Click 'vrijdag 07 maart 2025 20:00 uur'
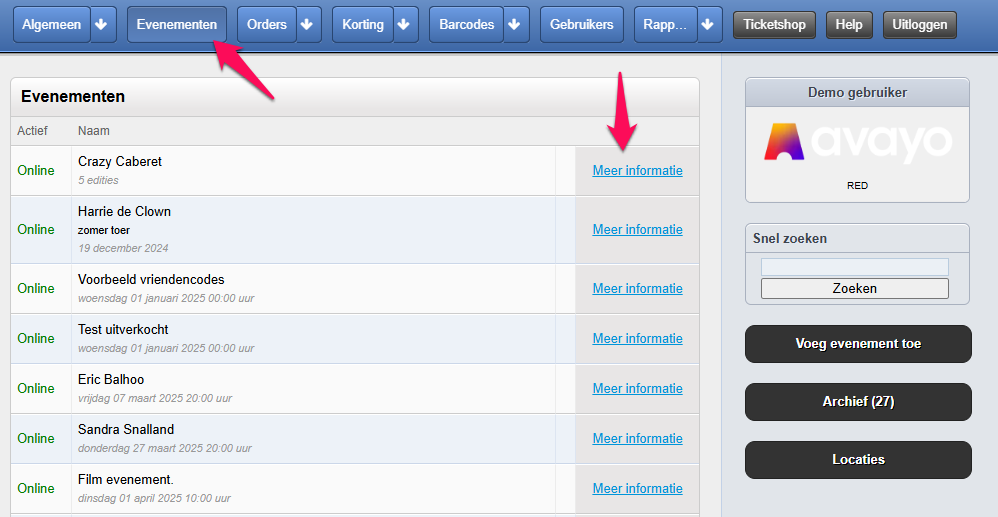Viewport: 998px width, 517px height. [155, 399]
